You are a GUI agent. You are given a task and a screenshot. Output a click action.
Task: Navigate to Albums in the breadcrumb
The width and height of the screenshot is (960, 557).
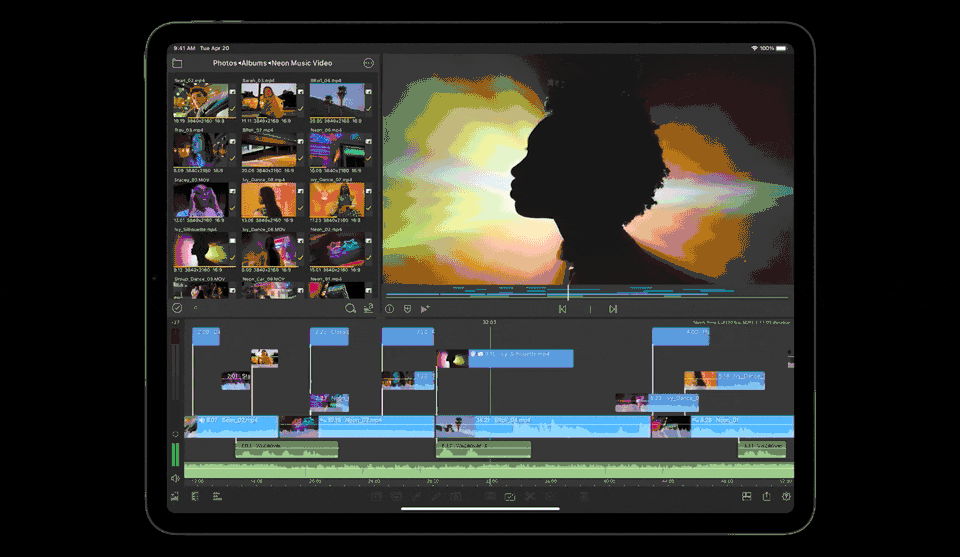[x=253, y=63]
